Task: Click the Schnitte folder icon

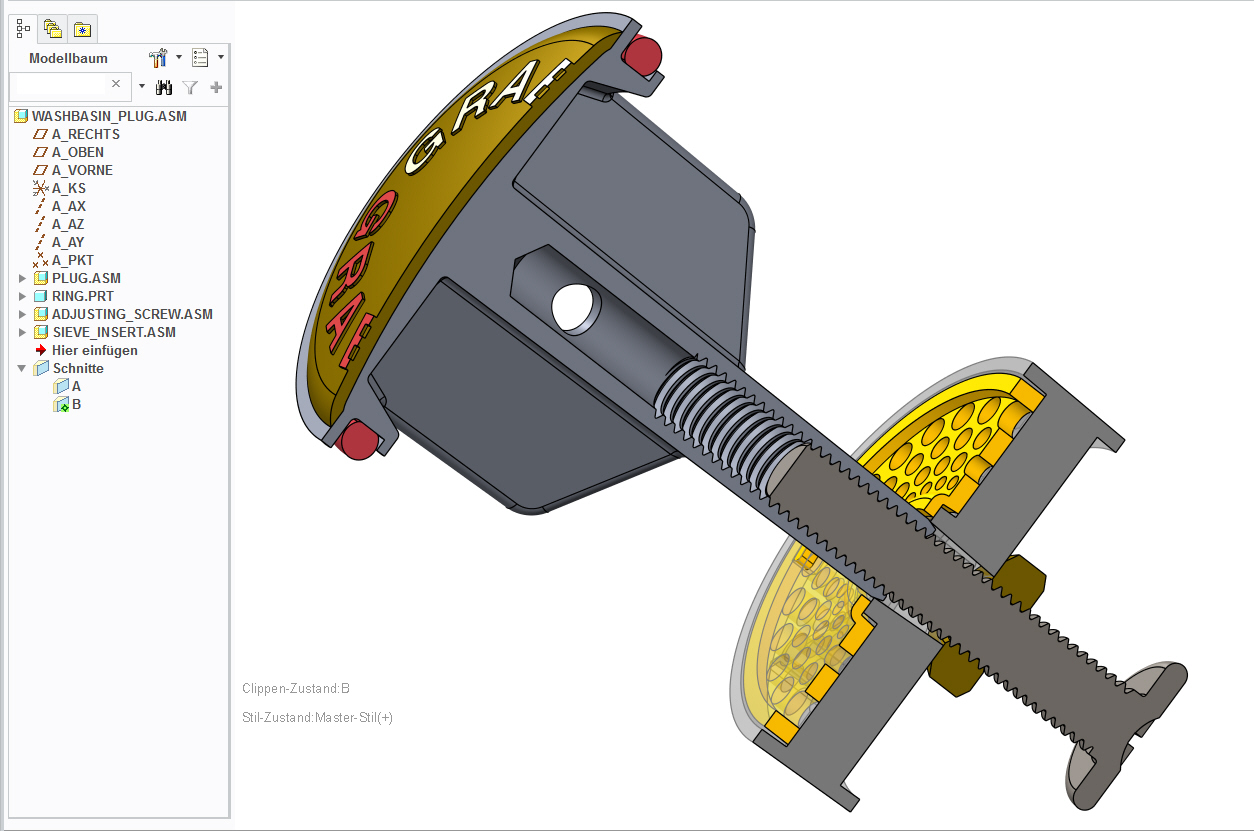Action: [41, 368]
